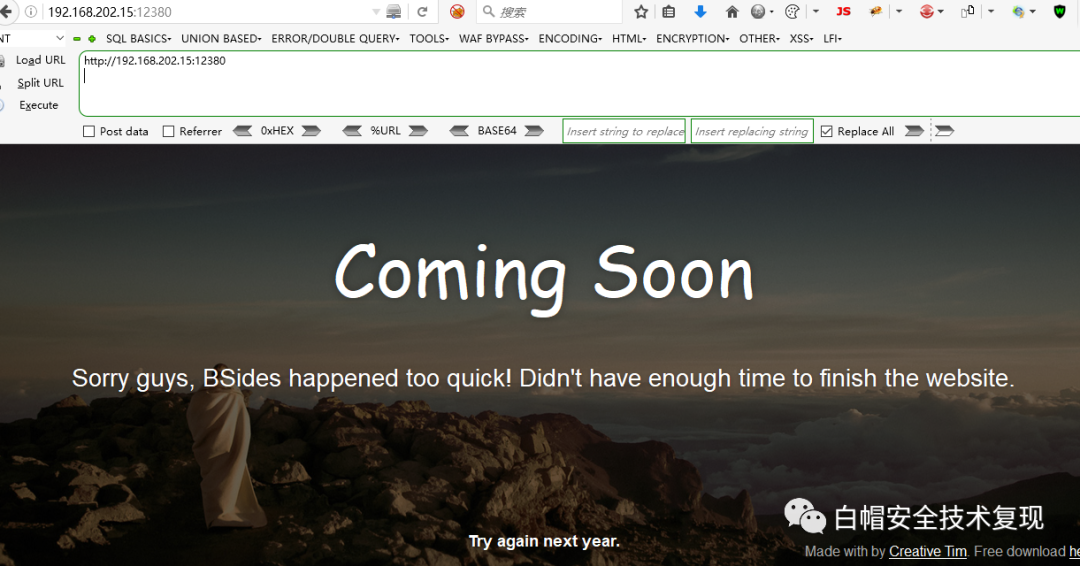The image size is (1080, 566).
Task: Expand the SQL BASICS dropdown menu
Action: [138, 39]
